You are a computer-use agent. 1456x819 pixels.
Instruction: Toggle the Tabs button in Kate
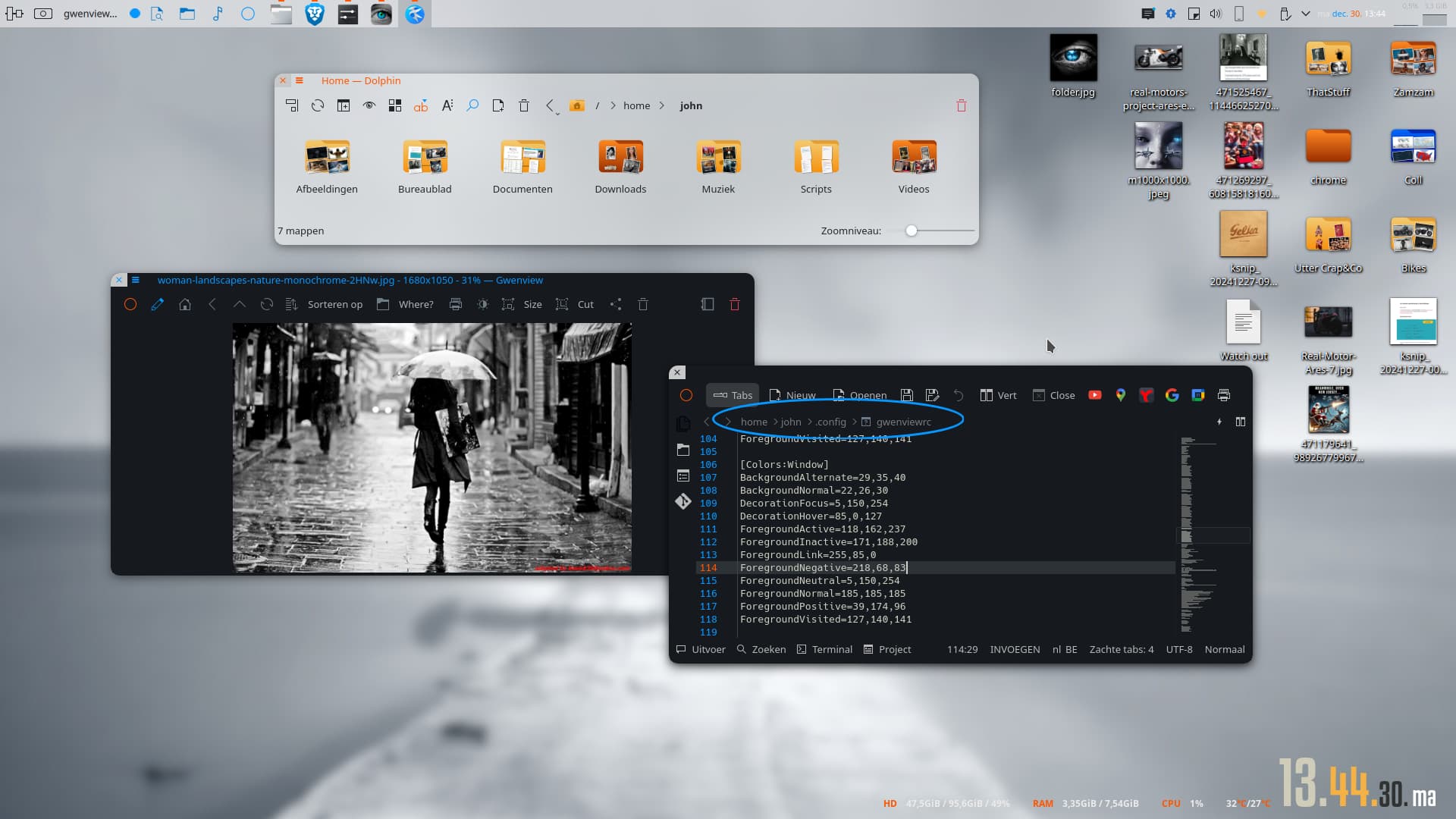pos(733,395)
